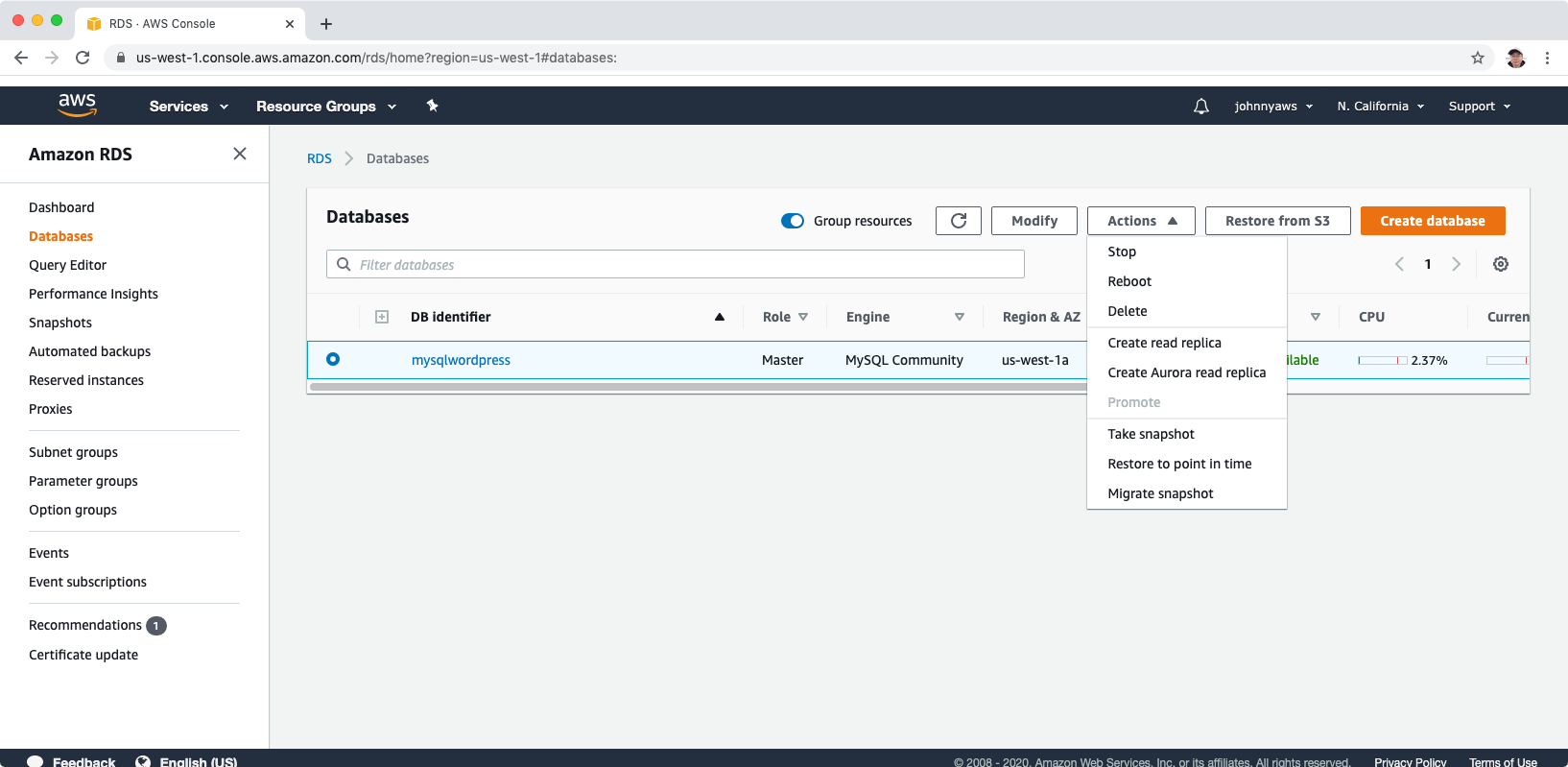
Task: Open Query Editor in sidebar
Action: click(67, 265)
